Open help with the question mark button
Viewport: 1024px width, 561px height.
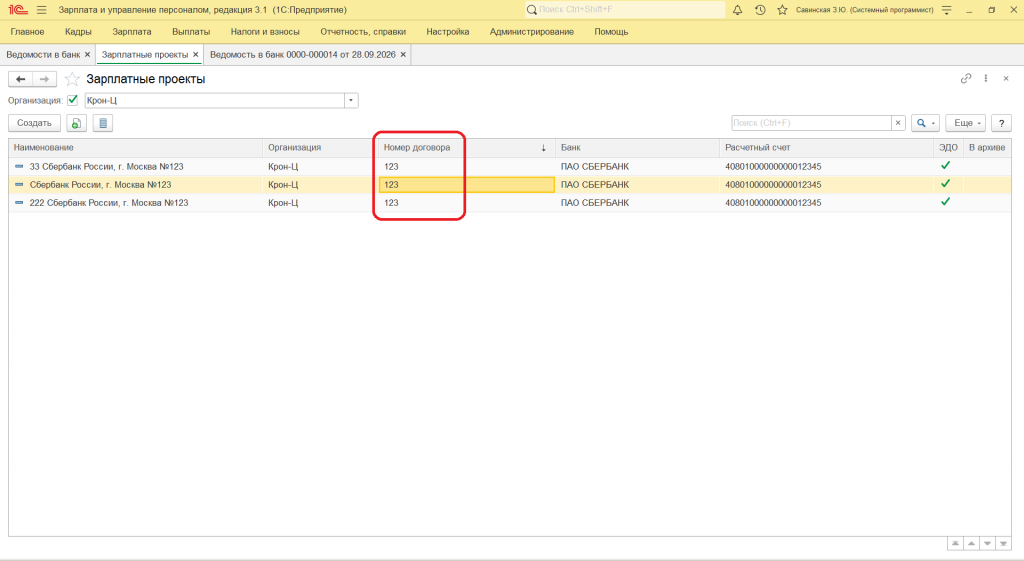[x=1001, y=123]
